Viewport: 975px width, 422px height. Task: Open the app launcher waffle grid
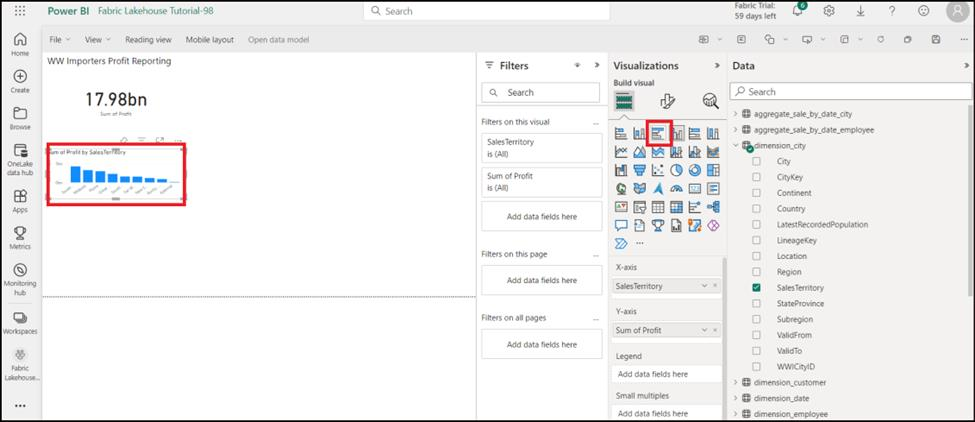[x=20, y=11]
